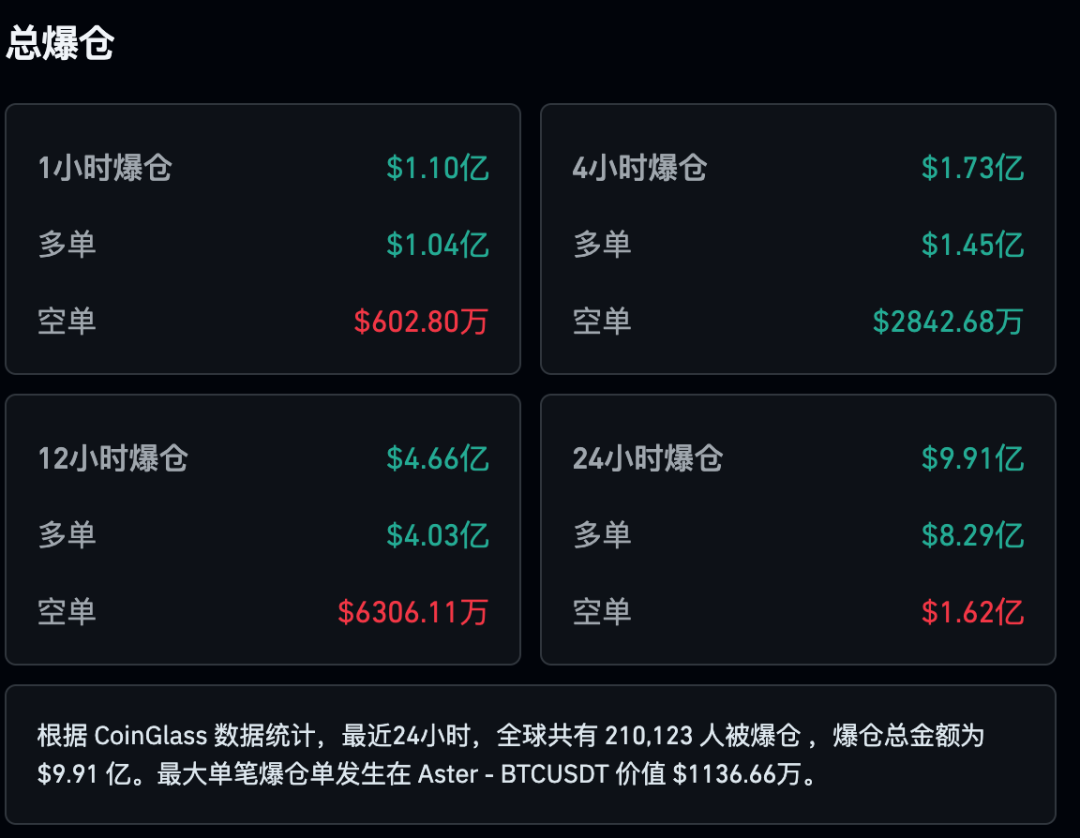Click the Aster - BTCUSDT text in summary
1080x838 pixels.
(512, 775)
